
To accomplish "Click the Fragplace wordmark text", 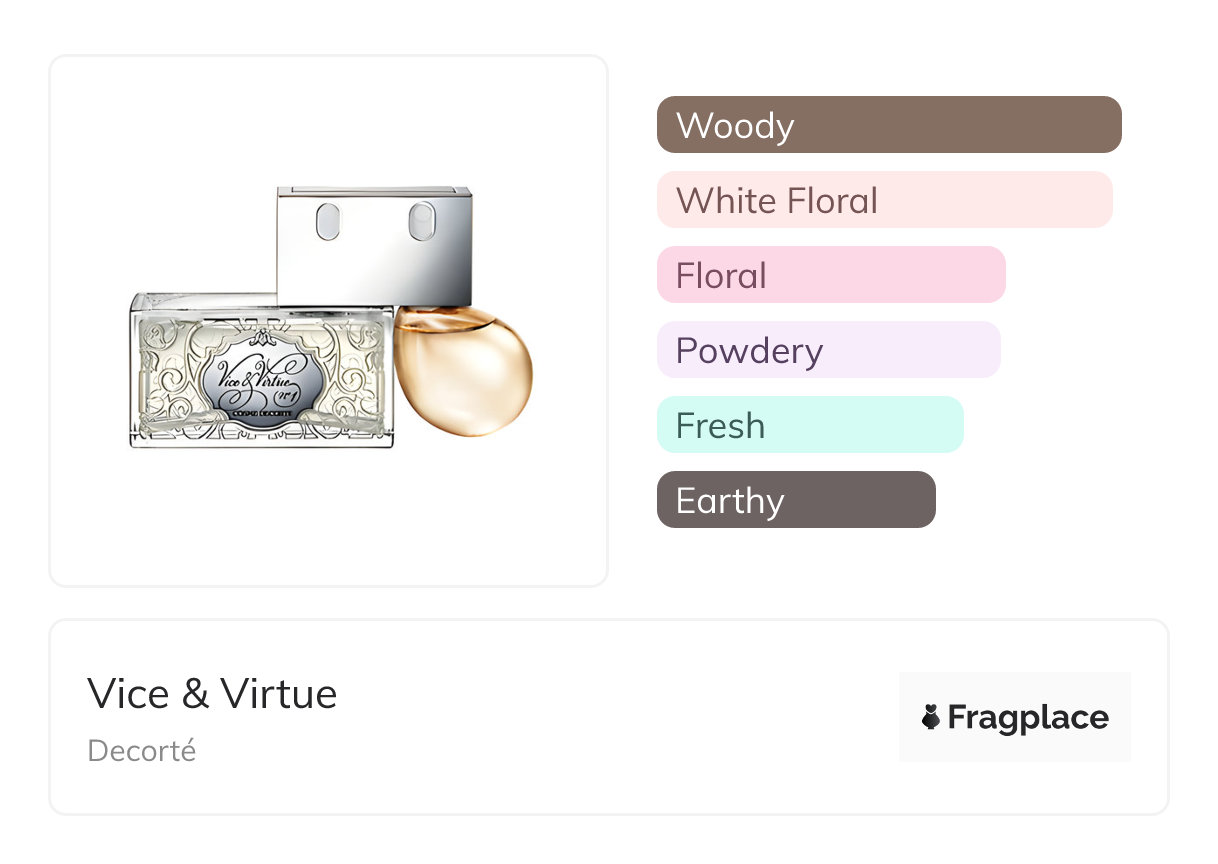I will [1028, 717].
